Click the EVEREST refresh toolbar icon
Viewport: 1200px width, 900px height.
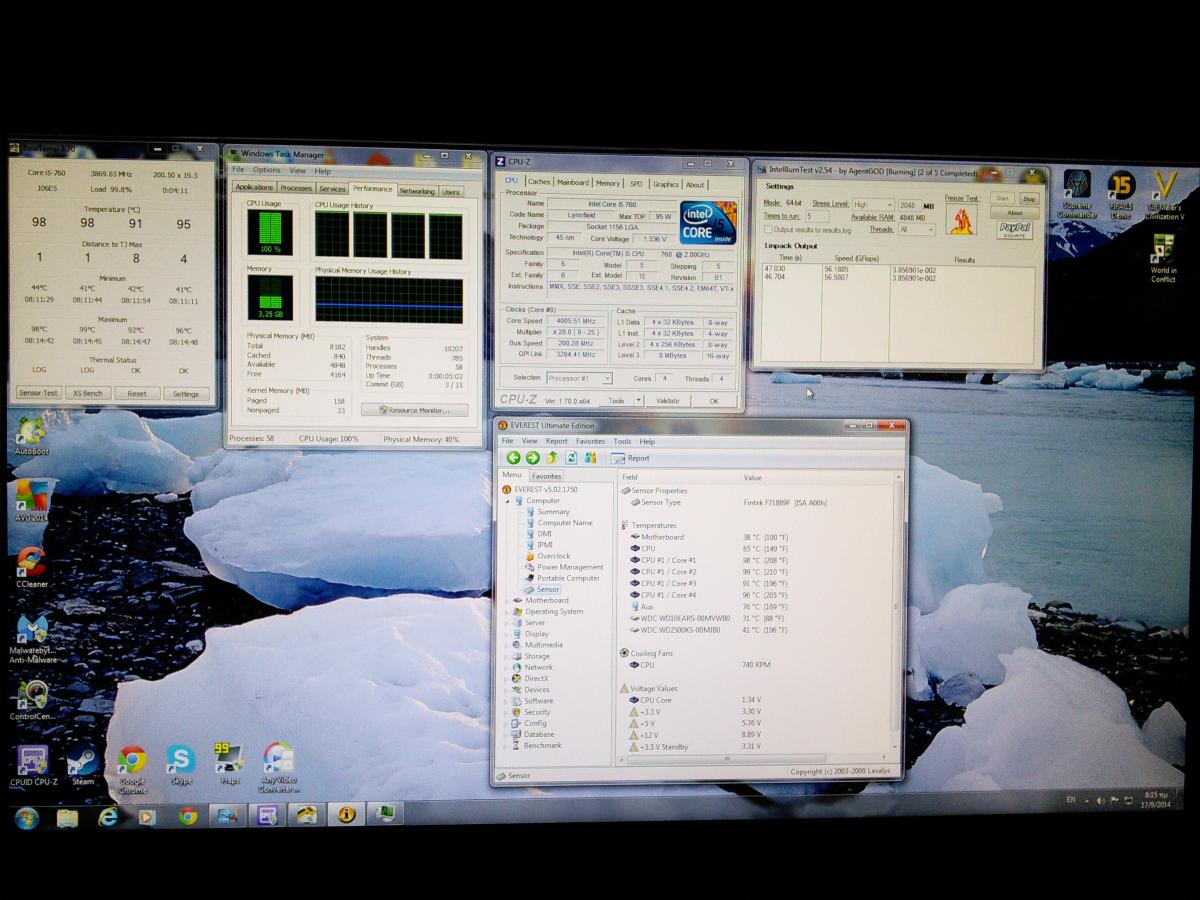pos(571,458)
